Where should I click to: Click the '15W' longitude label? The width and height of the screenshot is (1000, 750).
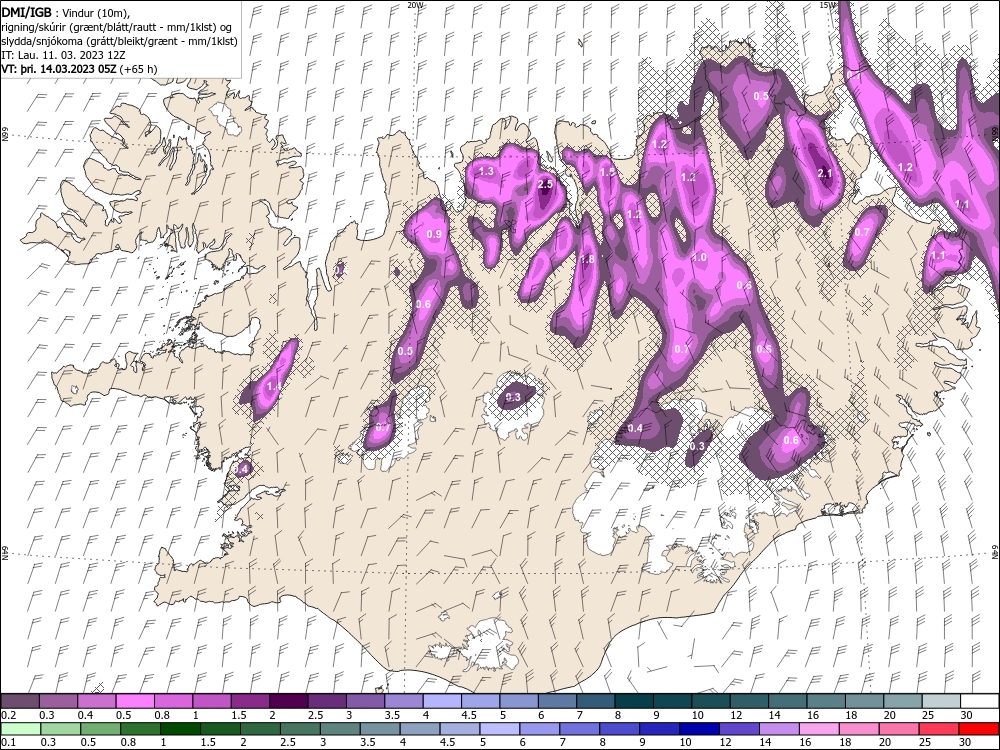tap(828, 4)
